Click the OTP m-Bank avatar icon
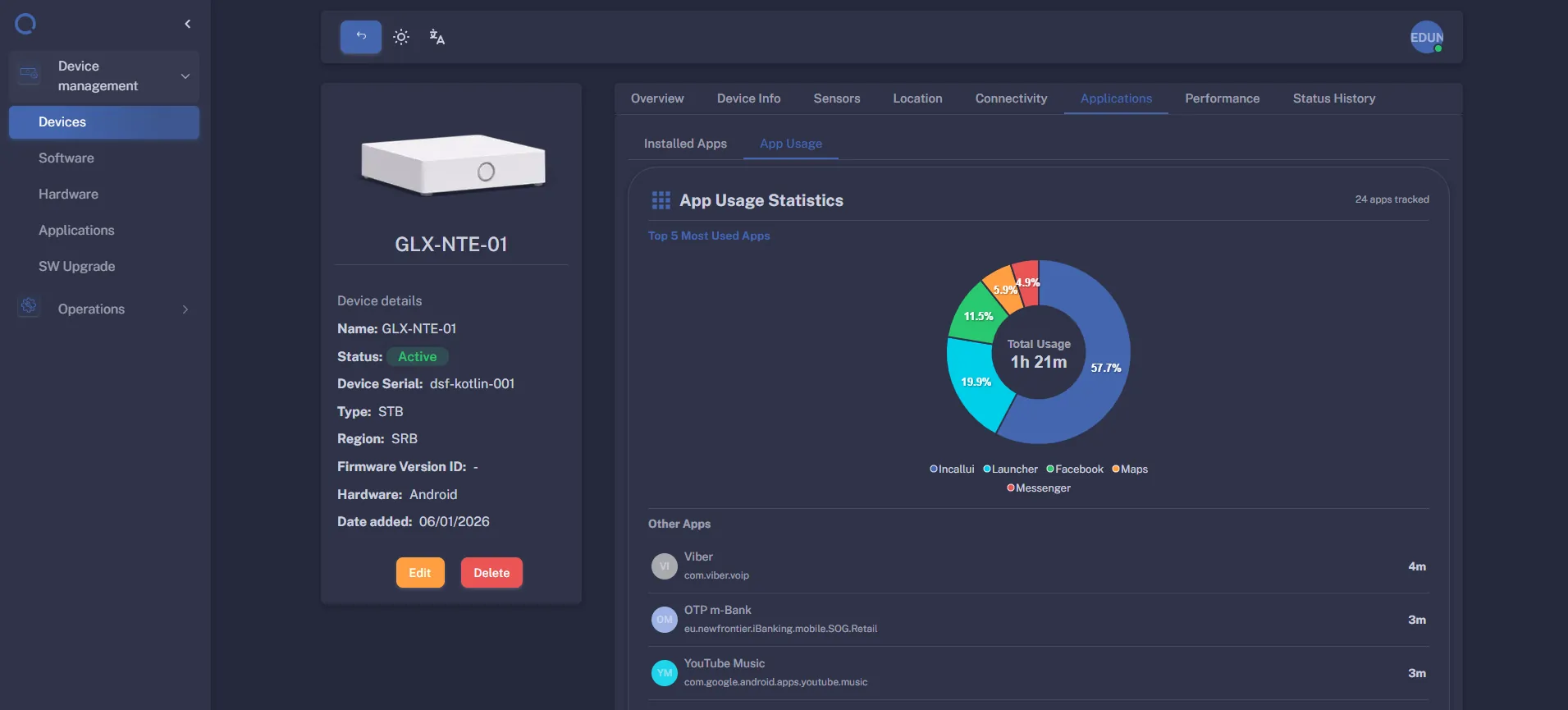The width and height of the screenshot is (1568, 710). click(x=664, y=620)
